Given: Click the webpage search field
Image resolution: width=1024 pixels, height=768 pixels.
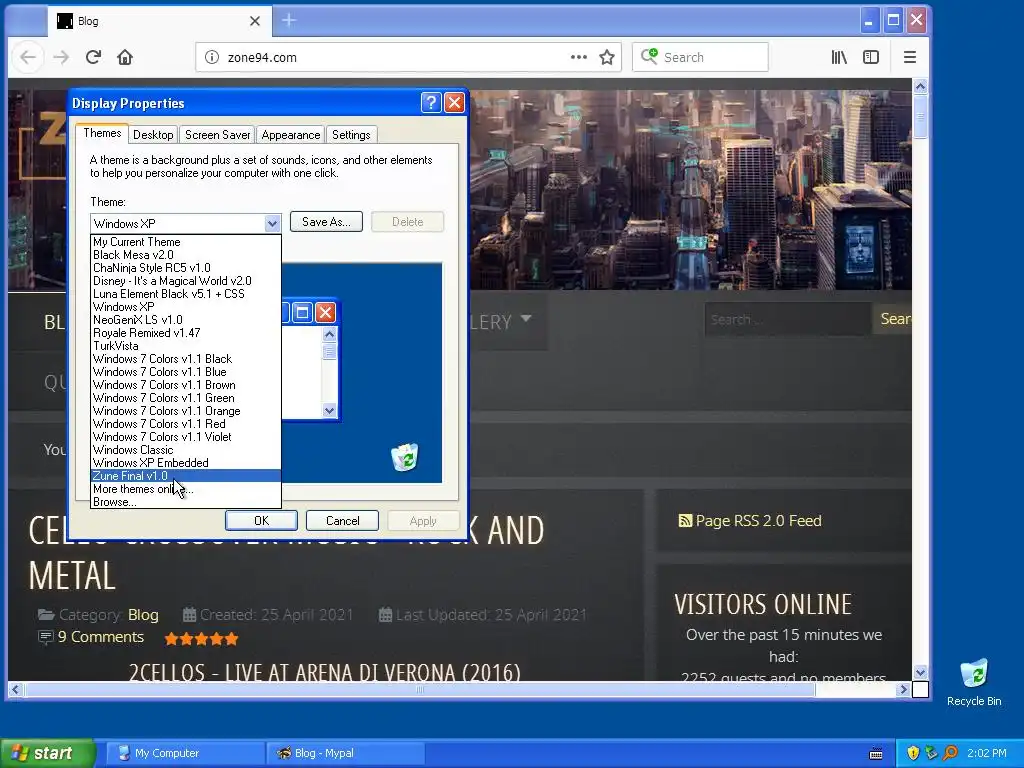Looking at the screenshot, I should click(787, 319).
